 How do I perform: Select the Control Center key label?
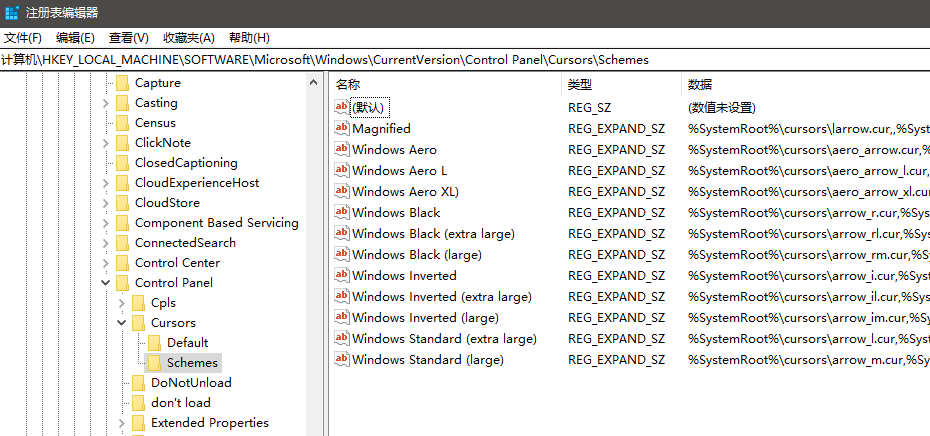click(177, 263)
